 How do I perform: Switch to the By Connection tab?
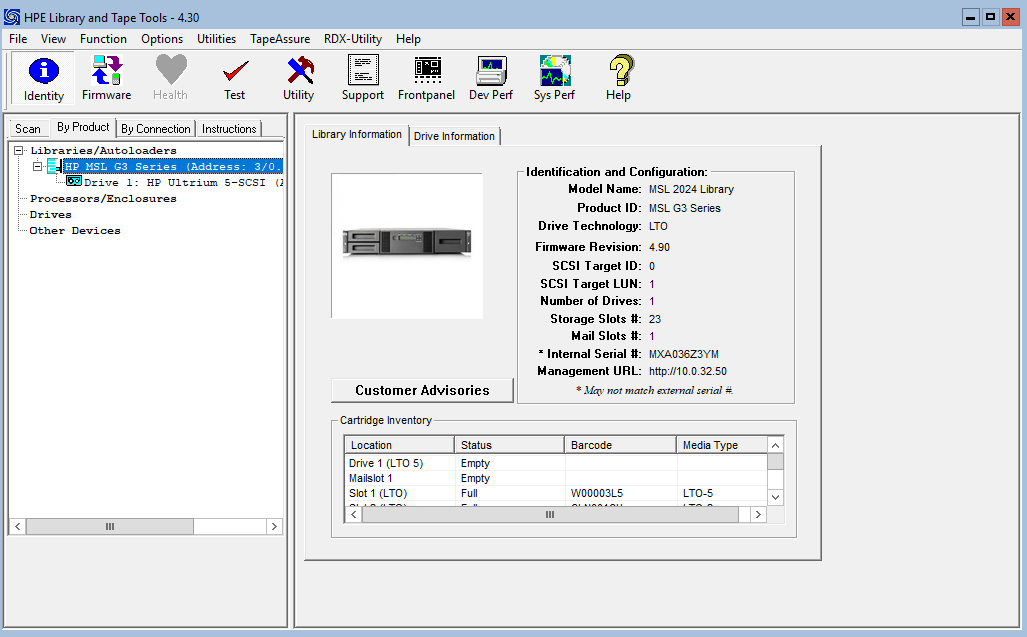156,128
